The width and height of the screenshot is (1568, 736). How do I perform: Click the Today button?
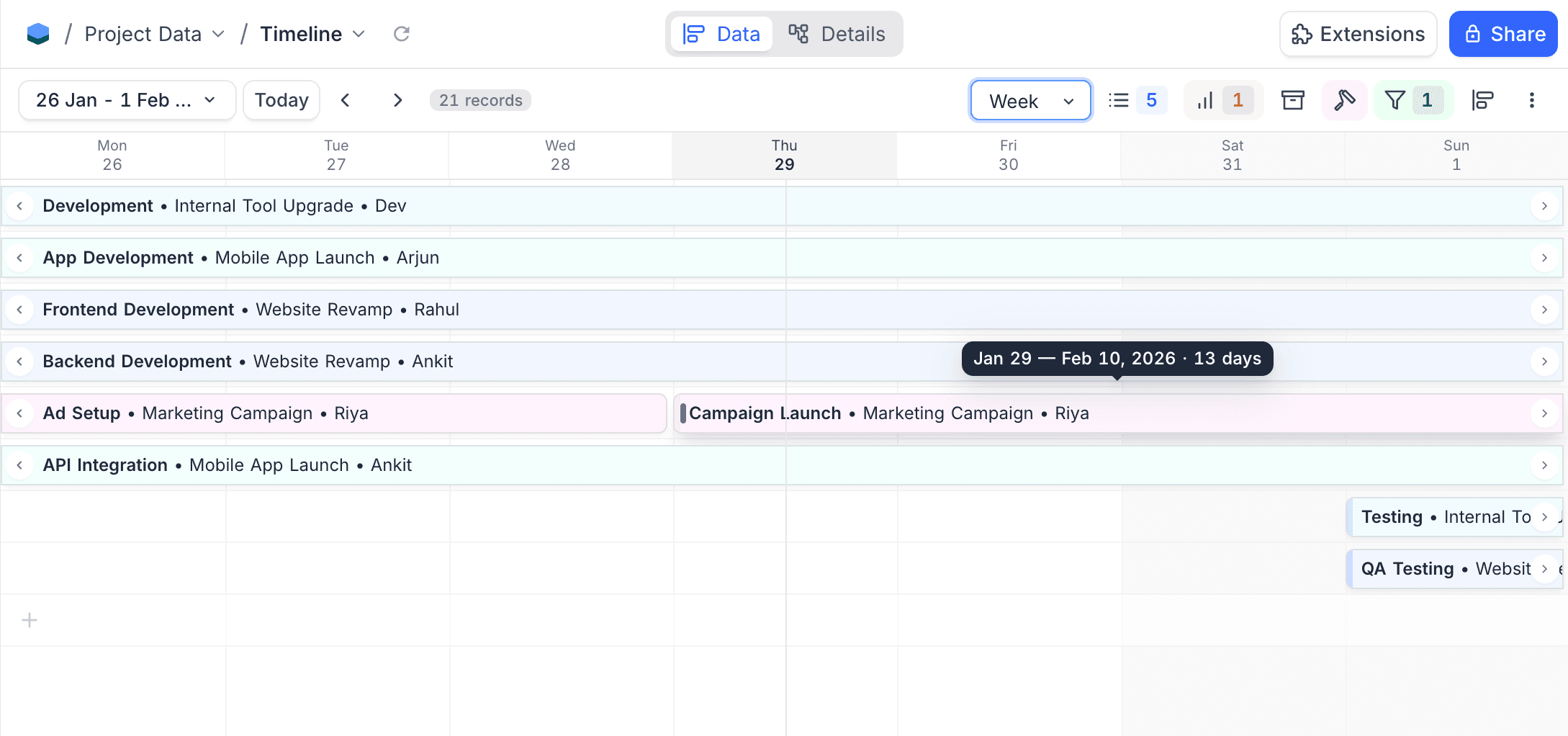[x=281, y=100]
